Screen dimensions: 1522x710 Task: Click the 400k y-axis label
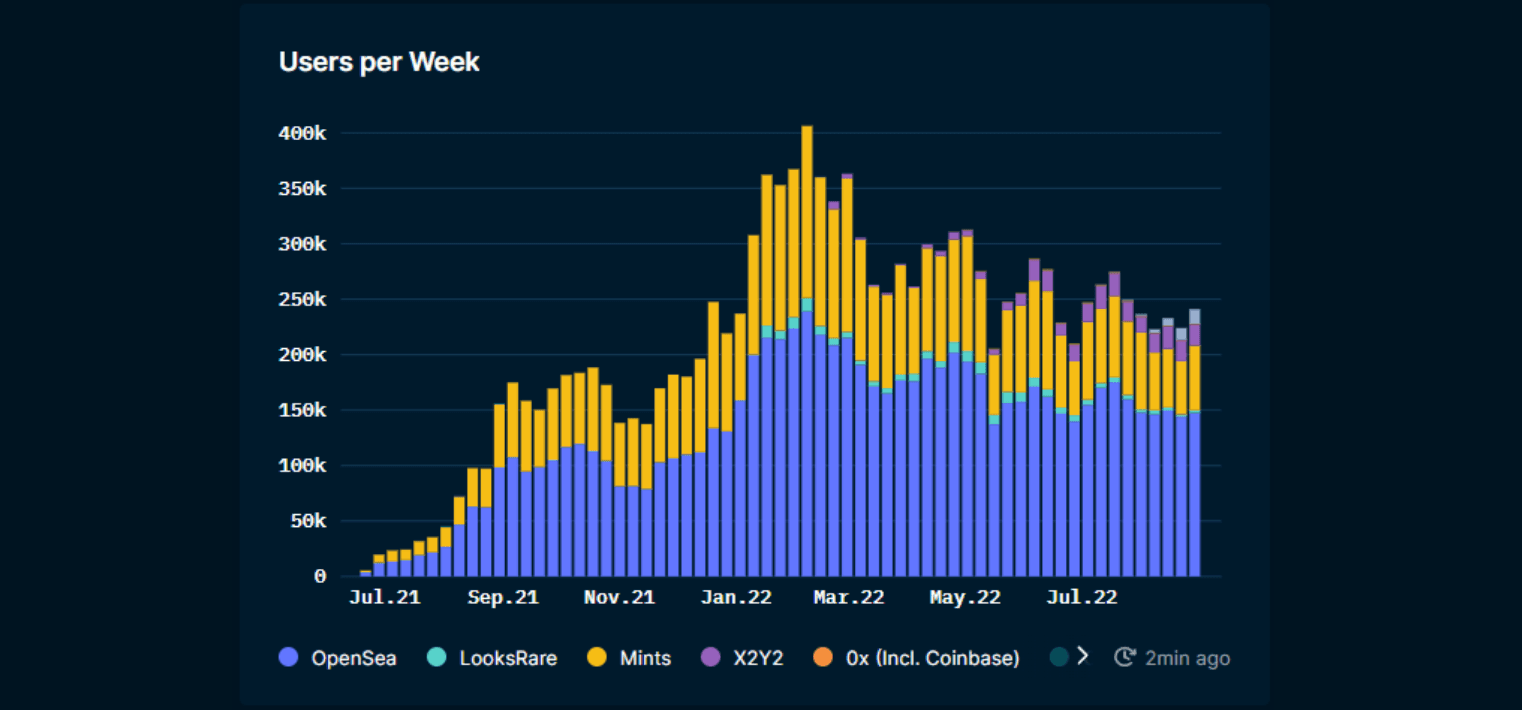301,132
